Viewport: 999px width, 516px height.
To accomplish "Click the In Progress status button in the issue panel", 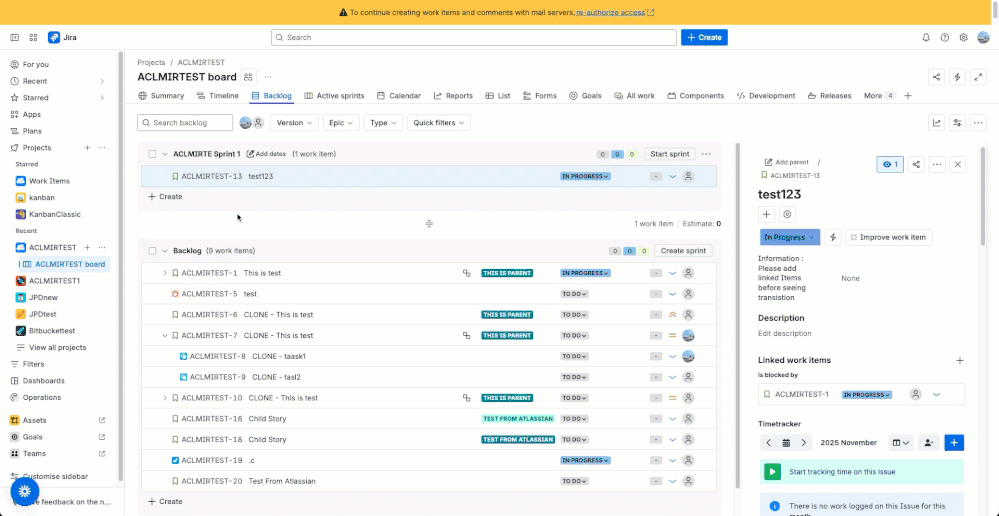I will tap(789, 237).
